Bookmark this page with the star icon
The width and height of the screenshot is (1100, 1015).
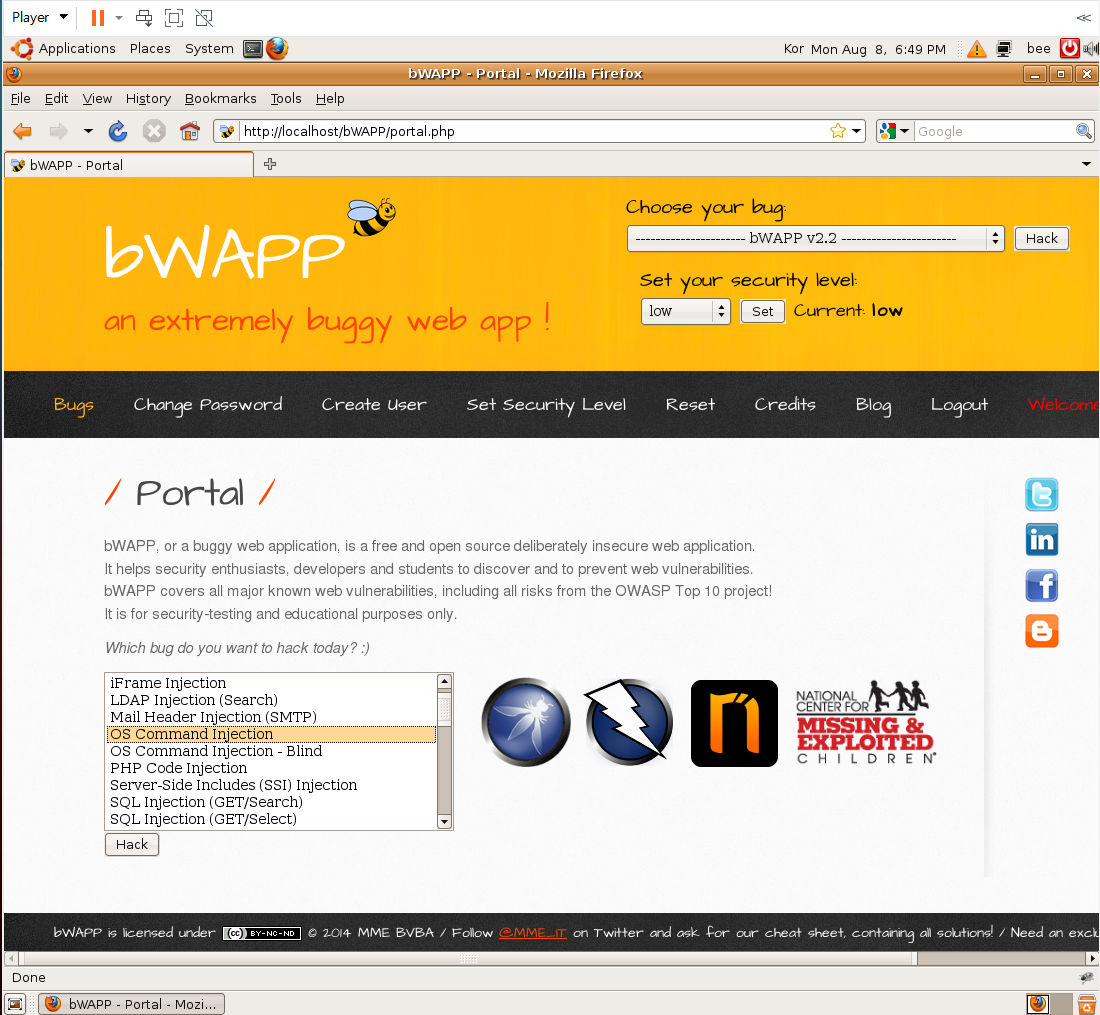click(x=837, y=131)
